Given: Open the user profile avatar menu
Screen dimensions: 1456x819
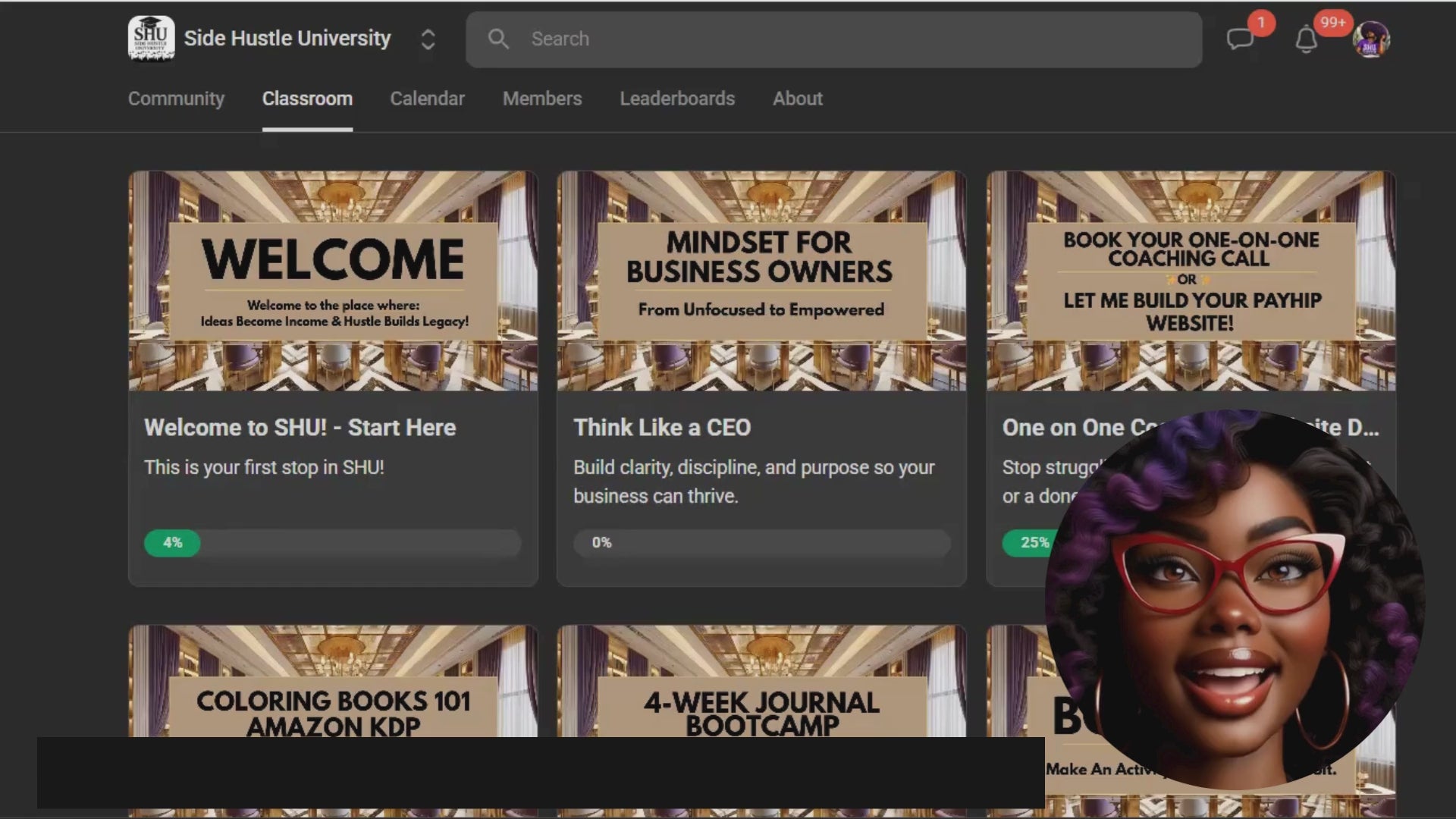Looking at the screenshot, I should pyautogui.click(x=1370, y=39).
